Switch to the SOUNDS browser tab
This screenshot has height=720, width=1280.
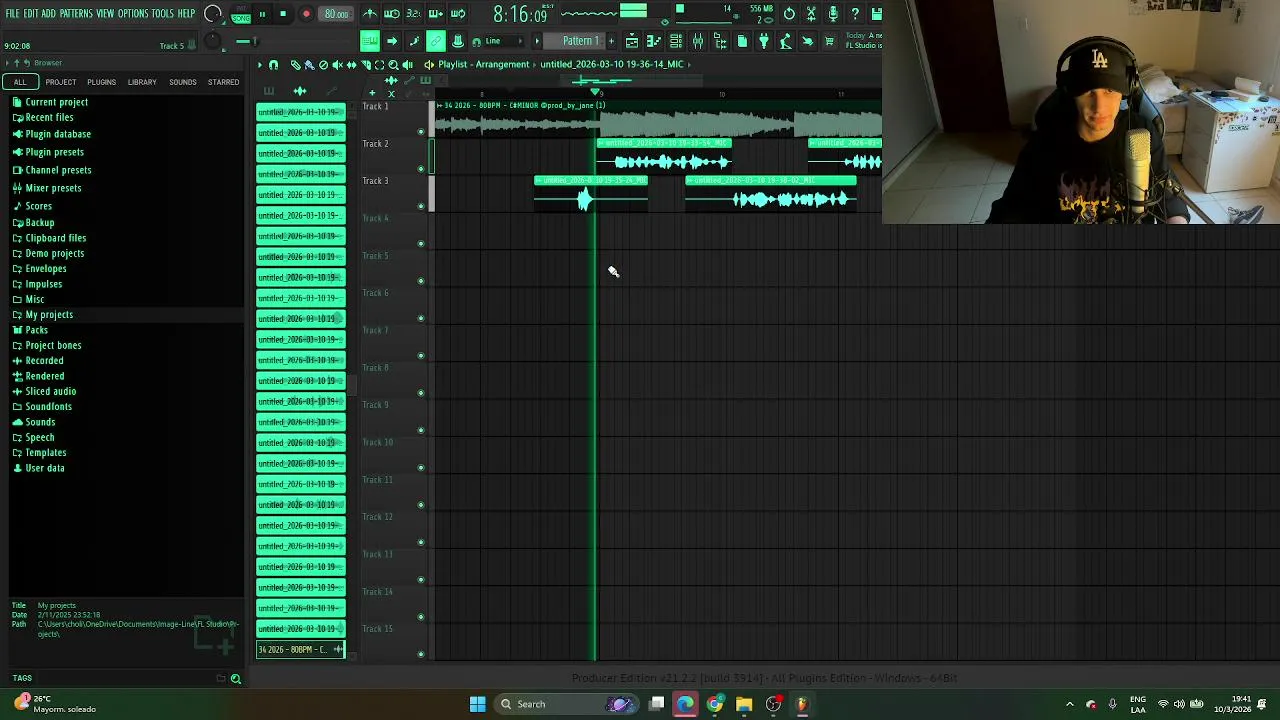[x=183, y=82]
